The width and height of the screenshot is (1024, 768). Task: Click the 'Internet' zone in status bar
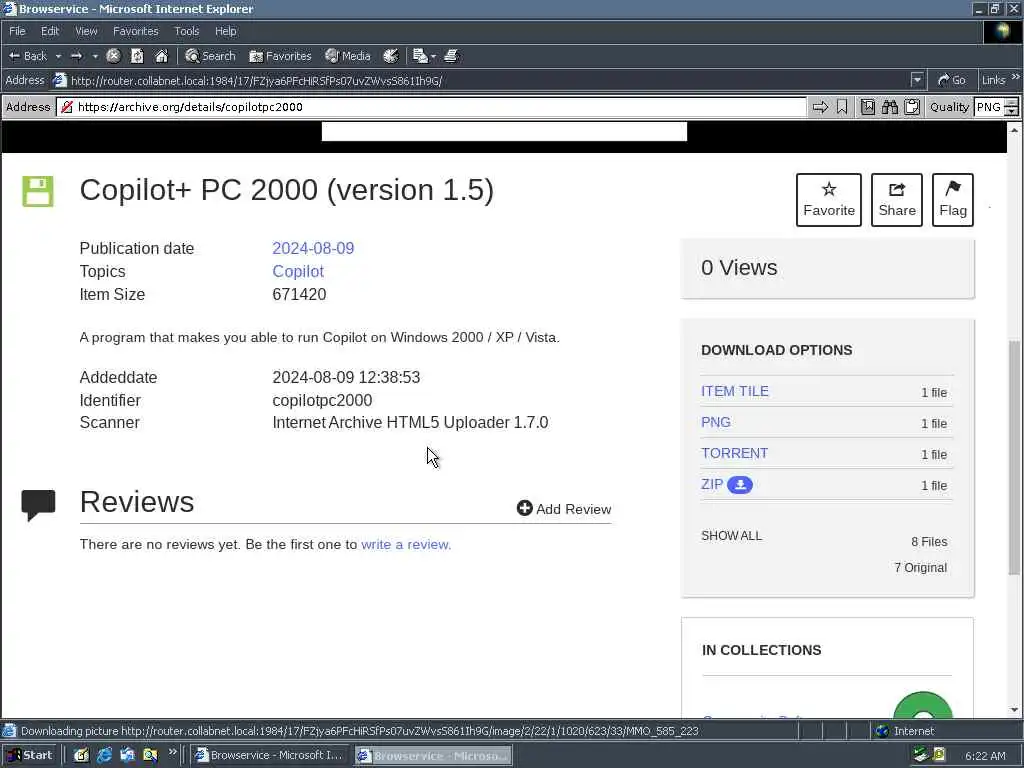tap(904, 731)
